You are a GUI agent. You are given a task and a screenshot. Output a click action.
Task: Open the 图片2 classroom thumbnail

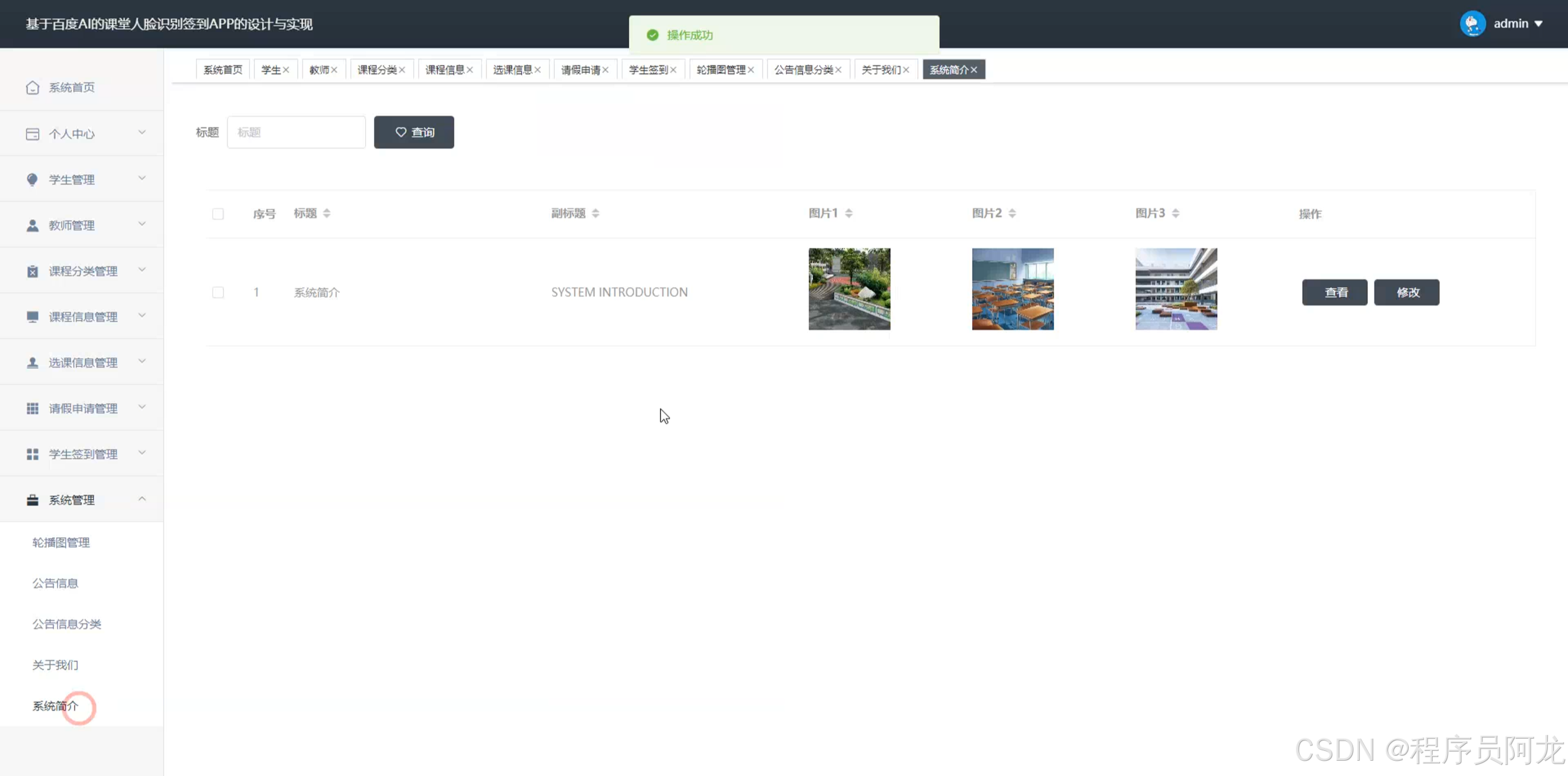pyautogui.click(x=1012, y=289)
